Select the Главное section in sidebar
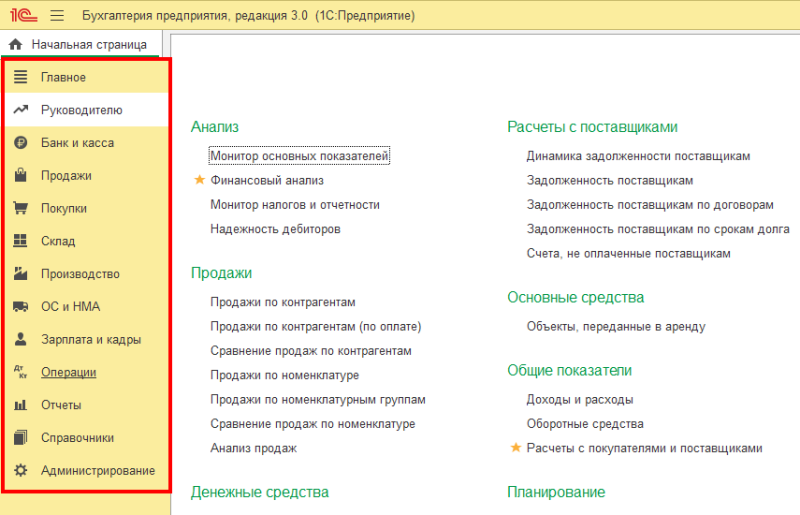Screen dimensions: 800x515 pyautogui.click(x=63, y=78)
